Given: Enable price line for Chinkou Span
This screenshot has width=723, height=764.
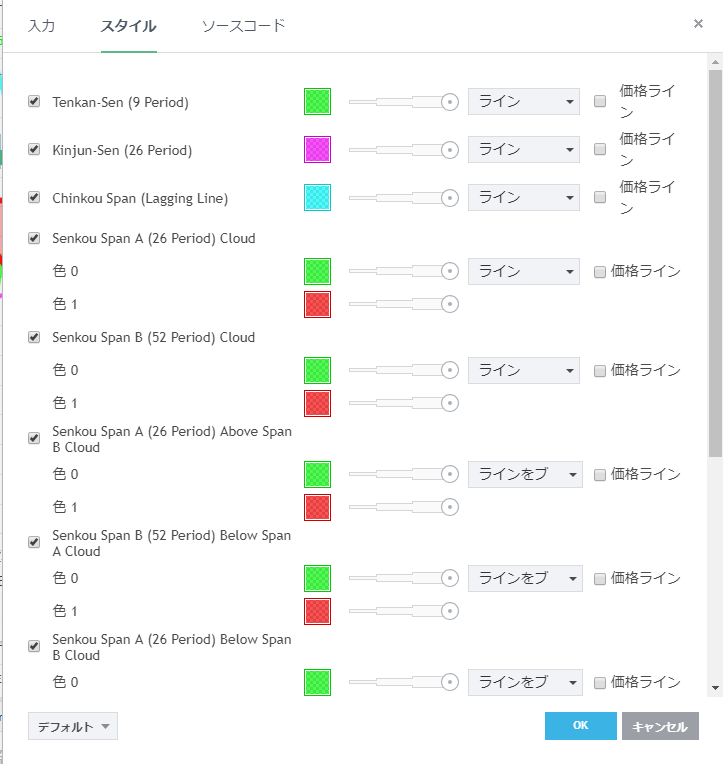Looking at the screenshot, I should point(600,198).
